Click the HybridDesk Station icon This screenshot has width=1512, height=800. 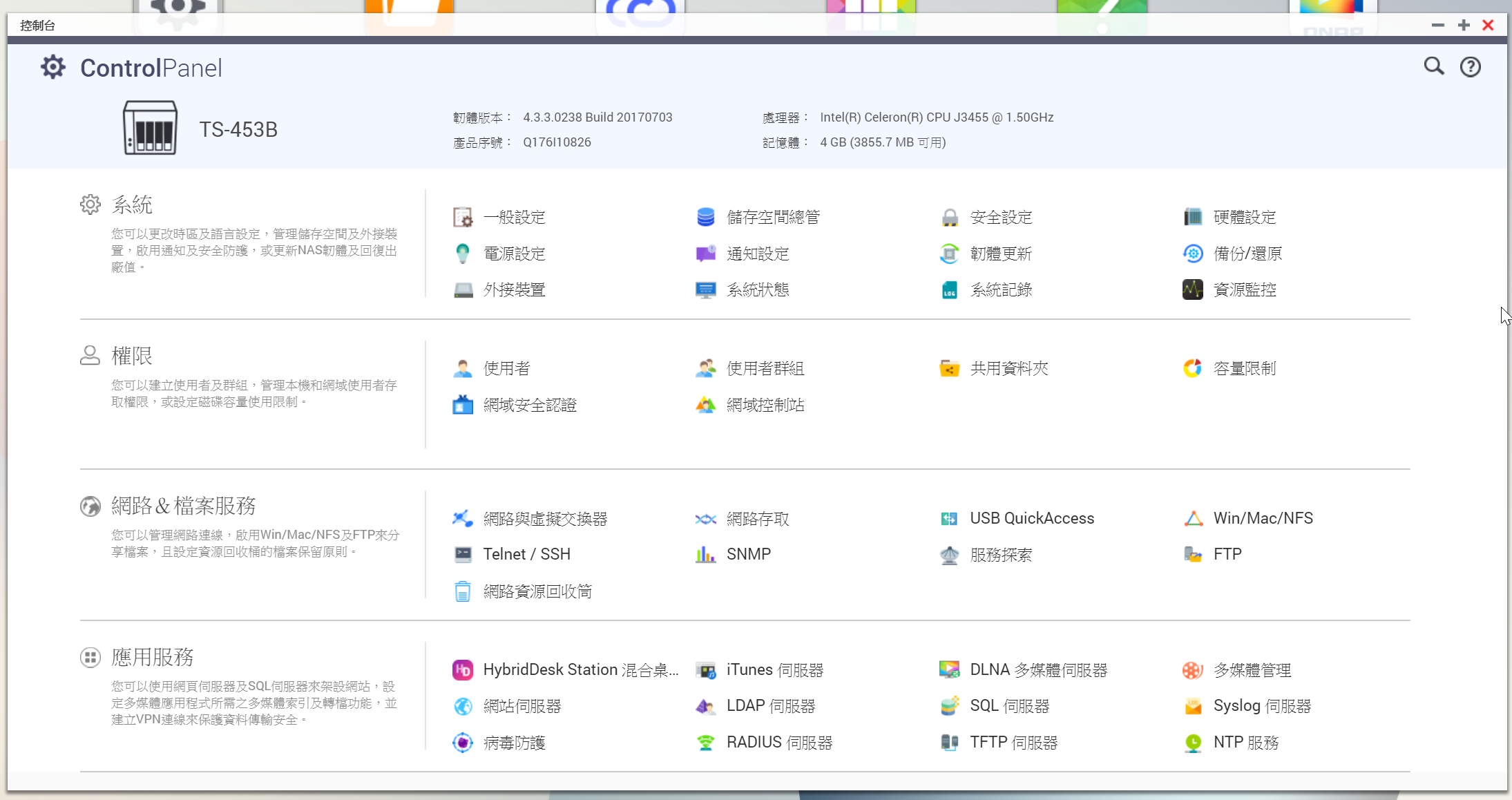[x=462, y=669]
